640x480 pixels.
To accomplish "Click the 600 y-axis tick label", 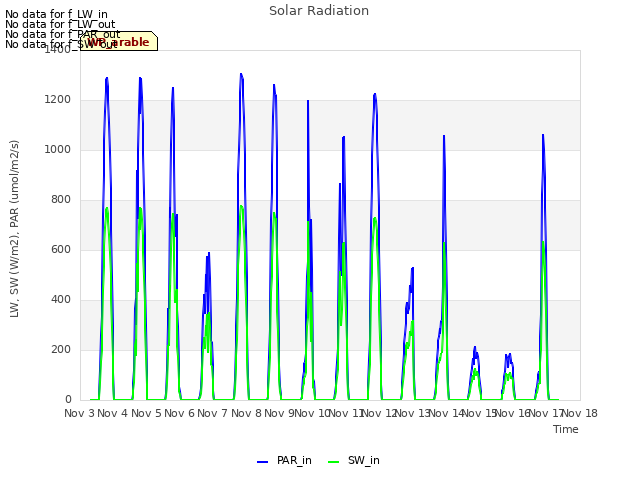I will 61,250.
